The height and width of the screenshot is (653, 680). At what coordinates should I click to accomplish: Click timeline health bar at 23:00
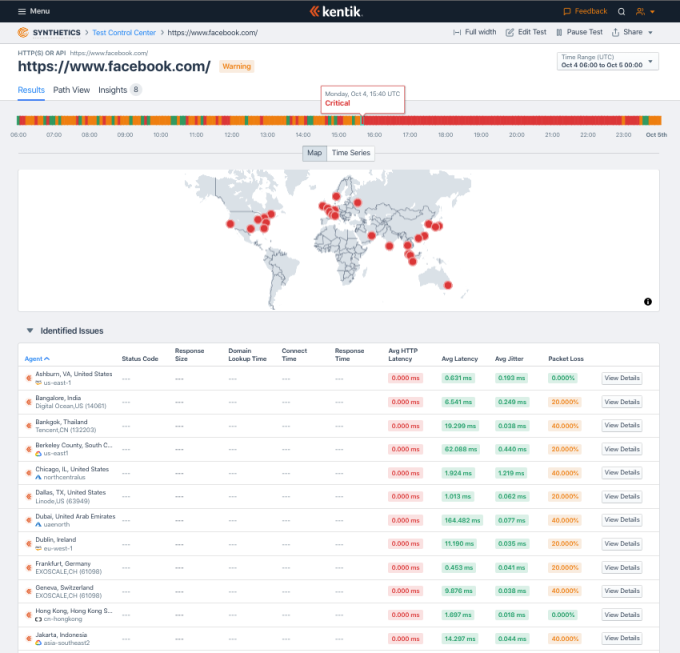623,121
